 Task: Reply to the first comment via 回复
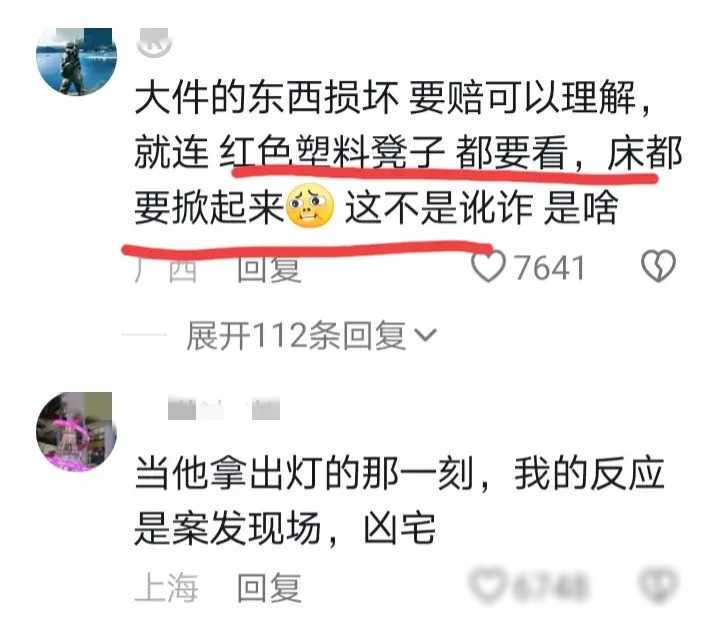coord(269,269)
